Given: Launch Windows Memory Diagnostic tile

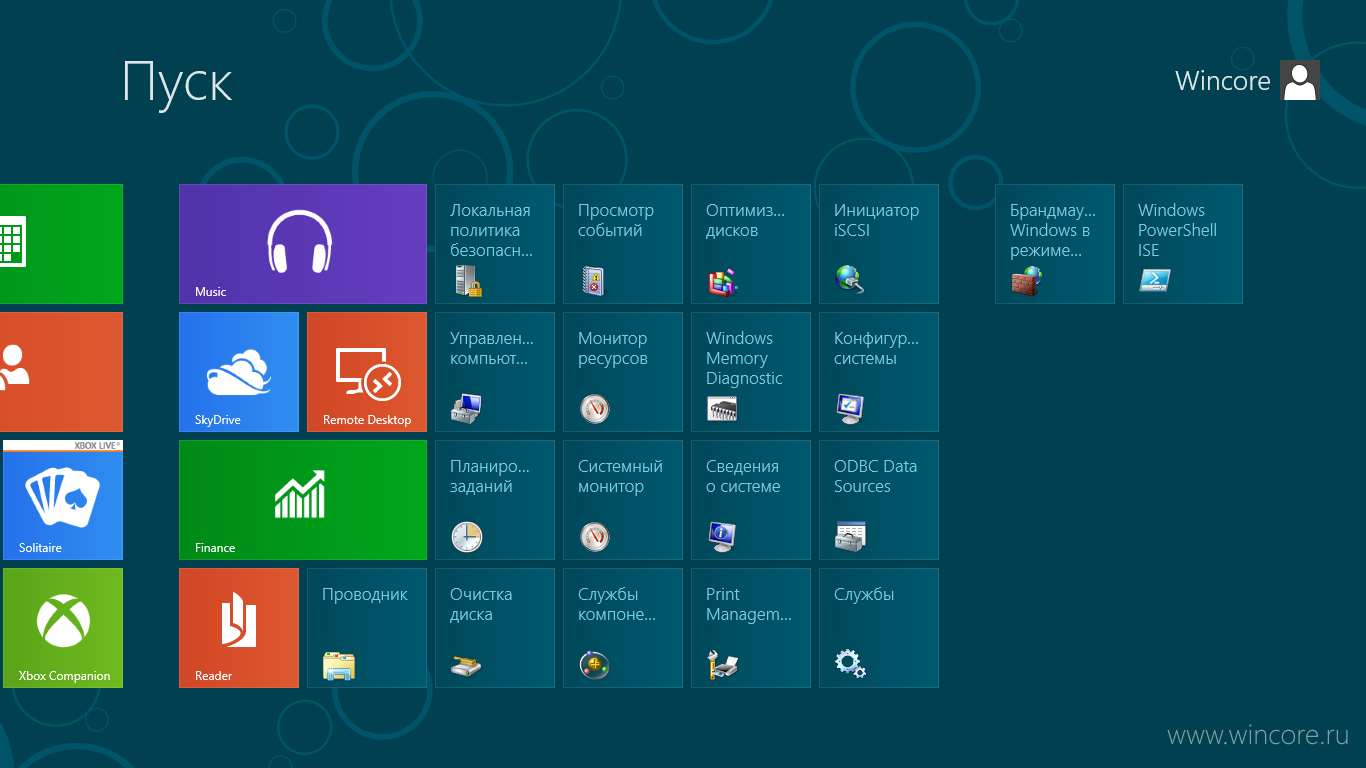Looking at the screenshot, I should pos(750,371).
